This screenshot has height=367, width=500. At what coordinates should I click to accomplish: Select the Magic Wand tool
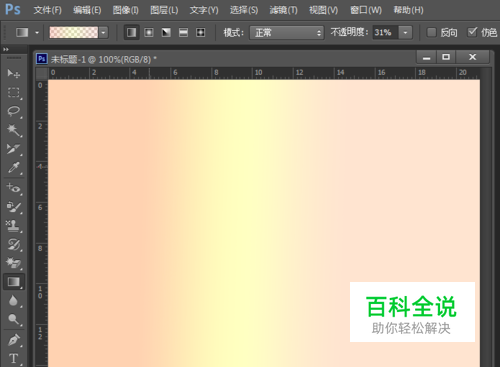coord(14,130)
